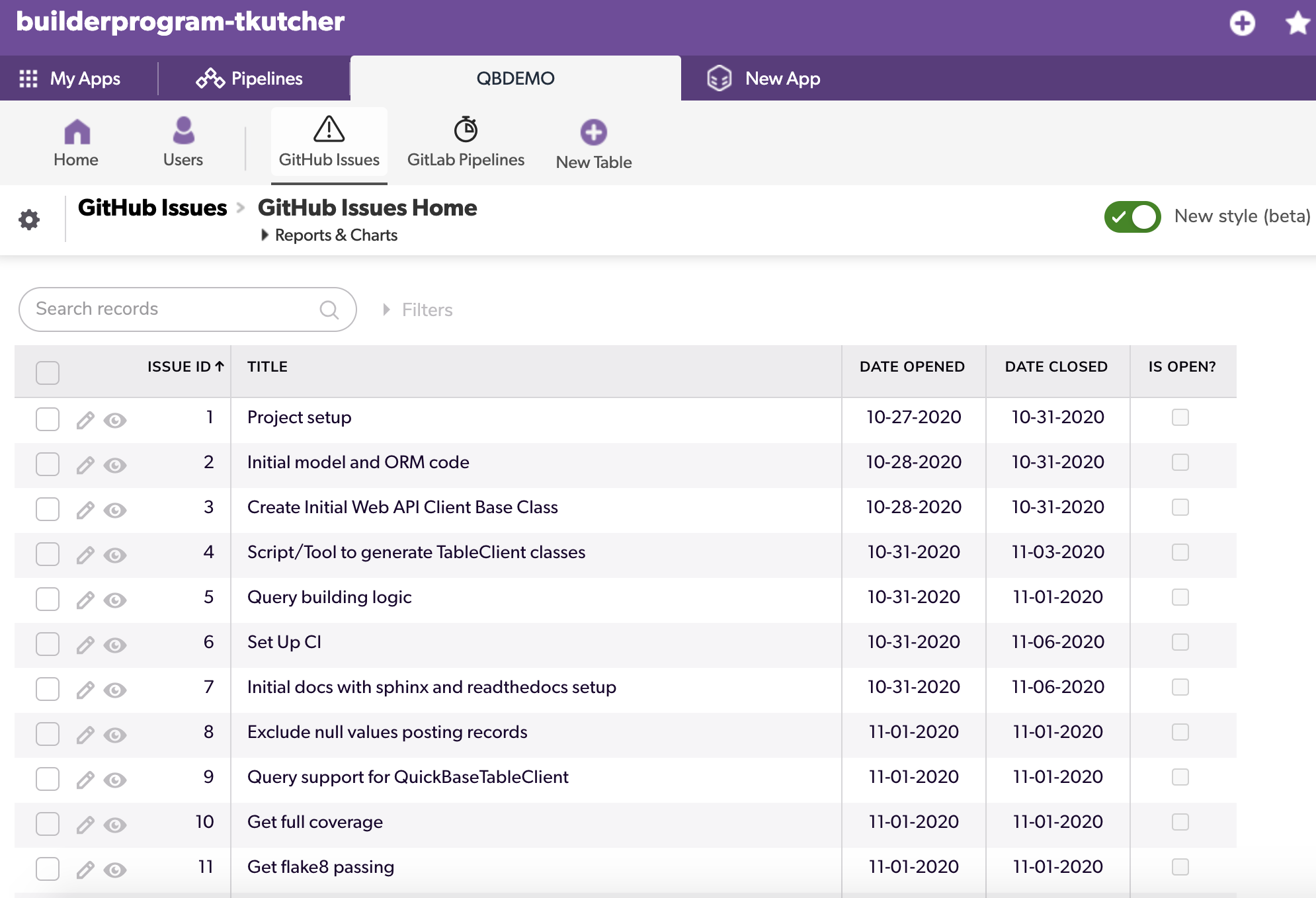Open the New App tab

(x=764, y=78)
